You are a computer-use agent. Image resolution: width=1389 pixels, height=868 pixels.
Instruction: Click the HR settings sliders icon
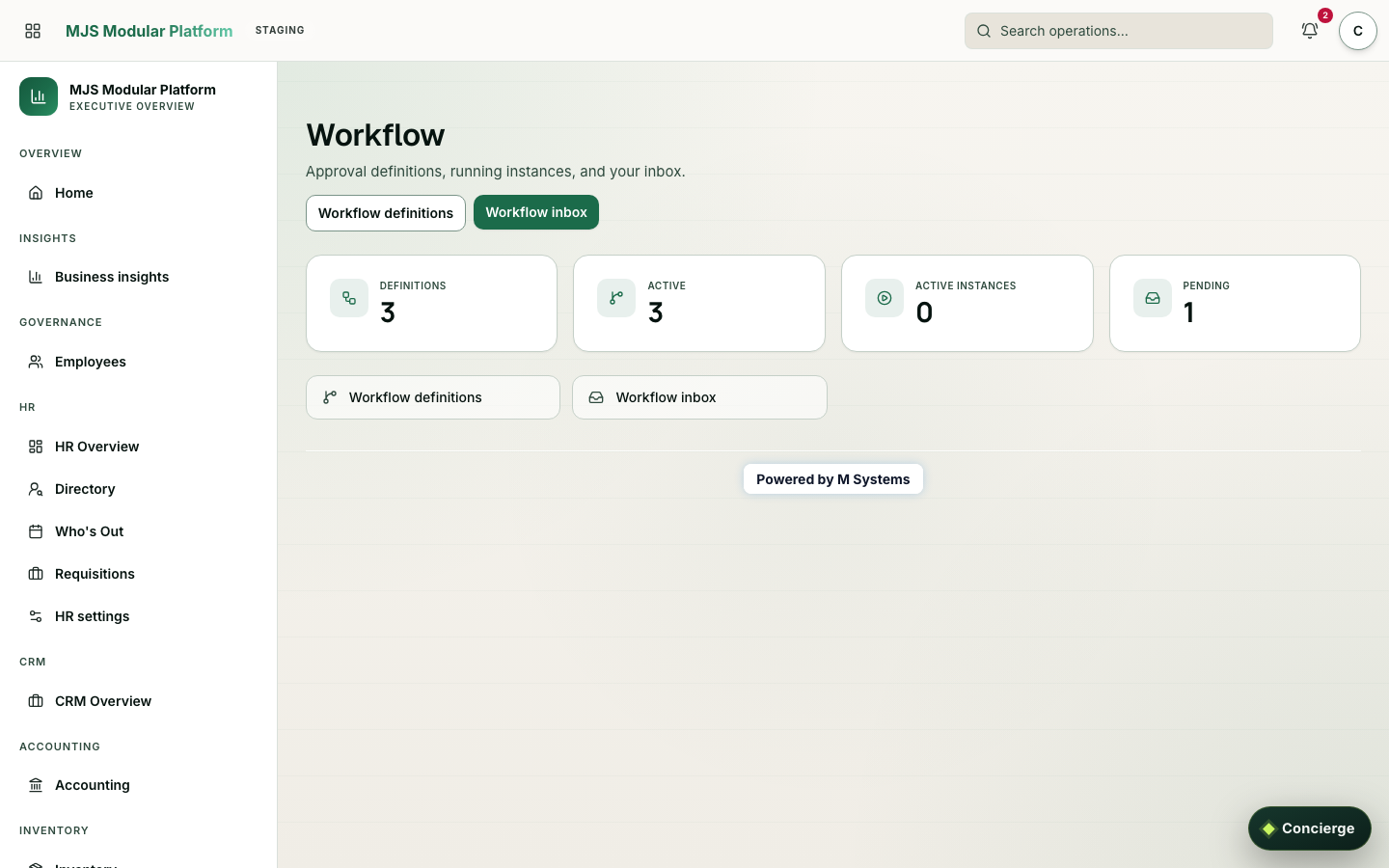click(36, 616)
